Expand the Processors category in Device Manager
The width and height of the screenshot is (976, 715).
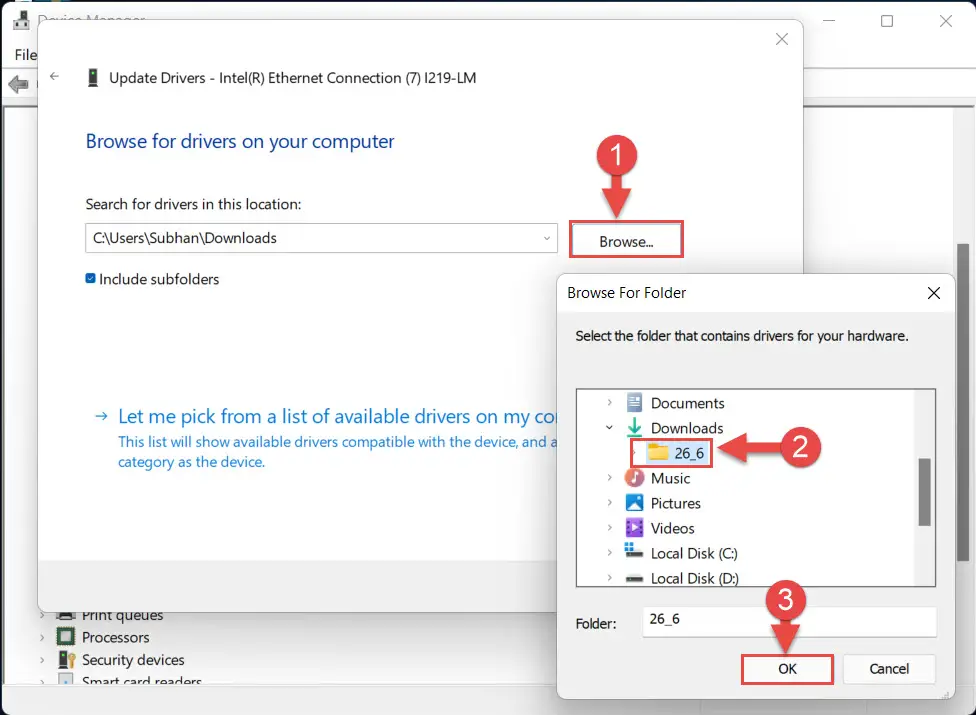coord(42,637)
